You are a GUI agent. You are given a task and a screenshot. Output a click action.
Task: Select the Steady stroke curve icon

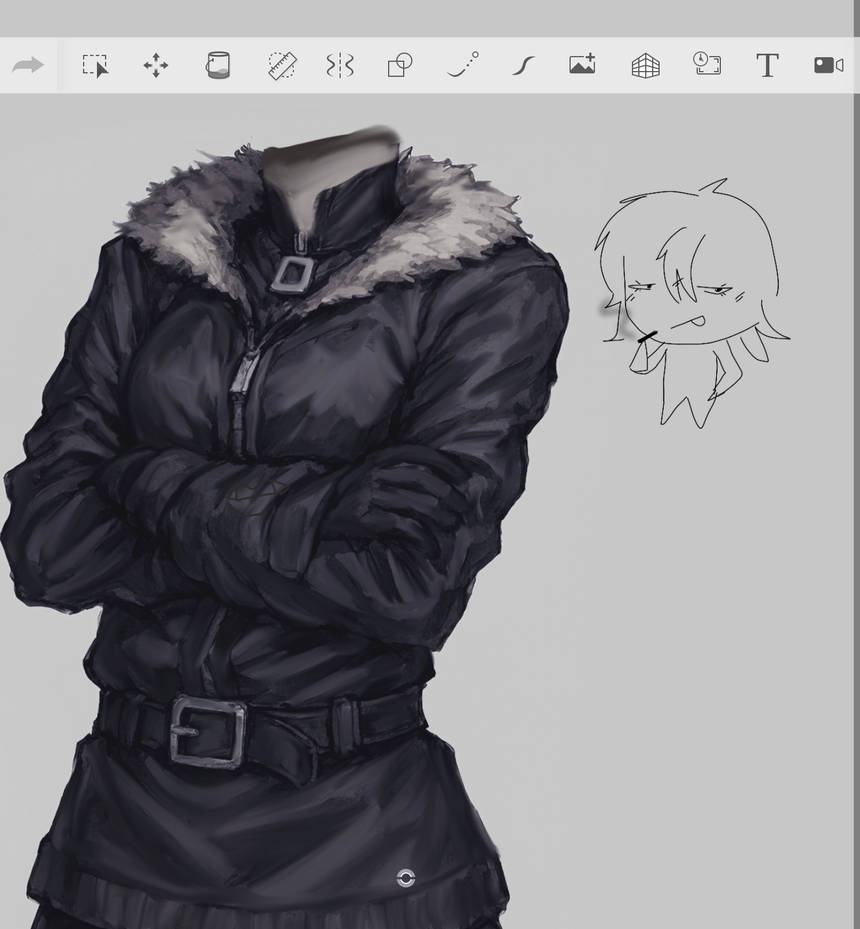523,66
